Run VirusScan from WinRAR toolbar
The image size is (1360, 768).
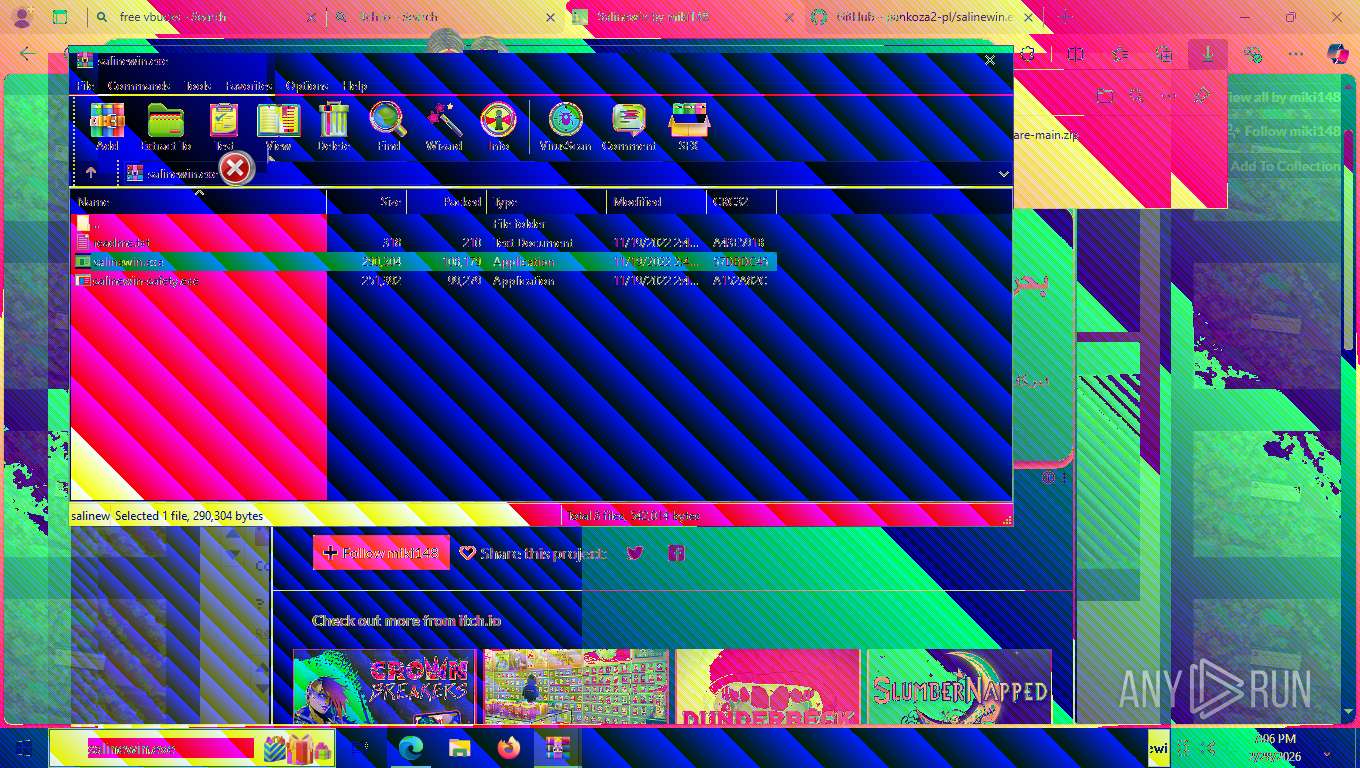[566, 127]
